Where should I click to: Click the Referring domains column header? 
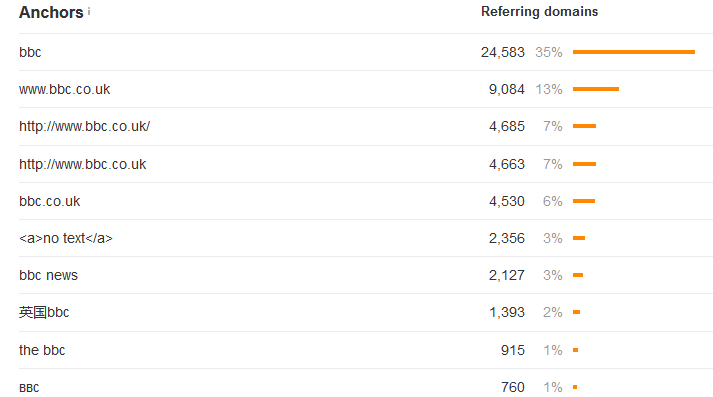tap(540, 11)
